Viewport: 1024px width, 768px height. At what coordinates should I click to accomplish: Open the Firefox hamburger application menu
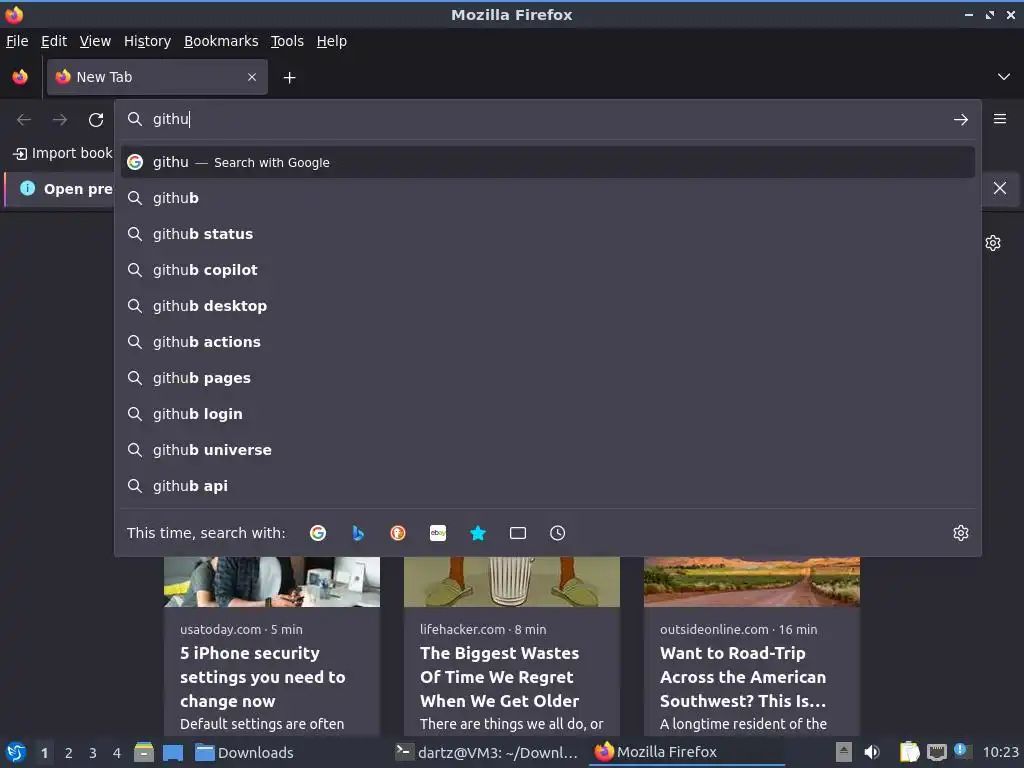(1000, 119)
